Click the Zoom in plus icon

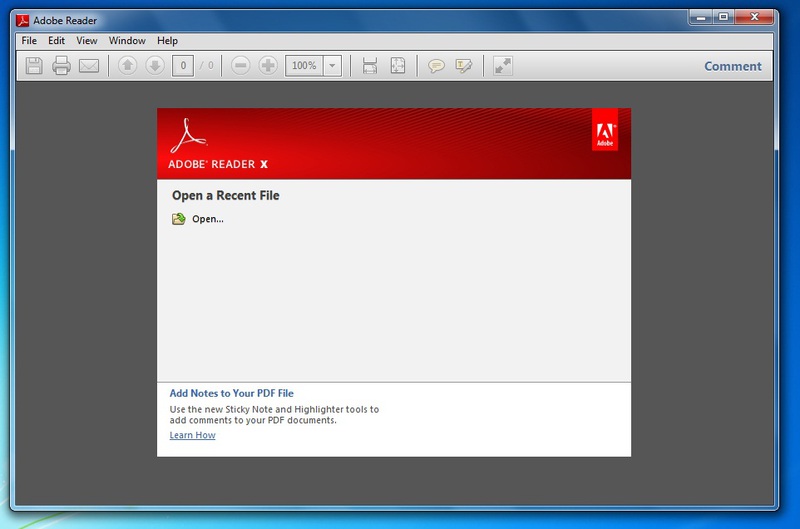[x=268, y=66]
